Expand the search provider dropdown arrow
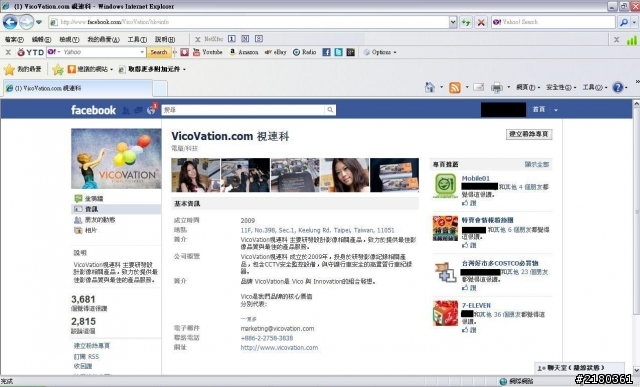This screenshot has height=387, width=640. [x=634, y=22]
